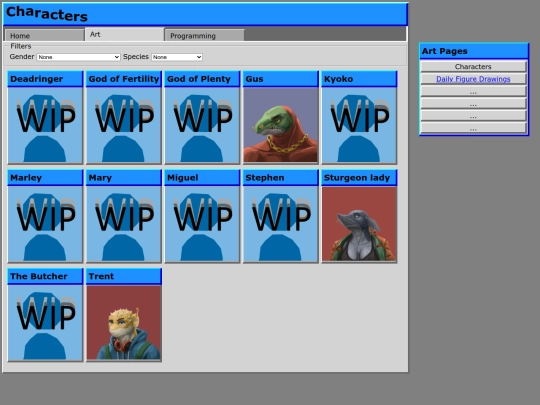Open Deadringer's WIP portrait

45,125
